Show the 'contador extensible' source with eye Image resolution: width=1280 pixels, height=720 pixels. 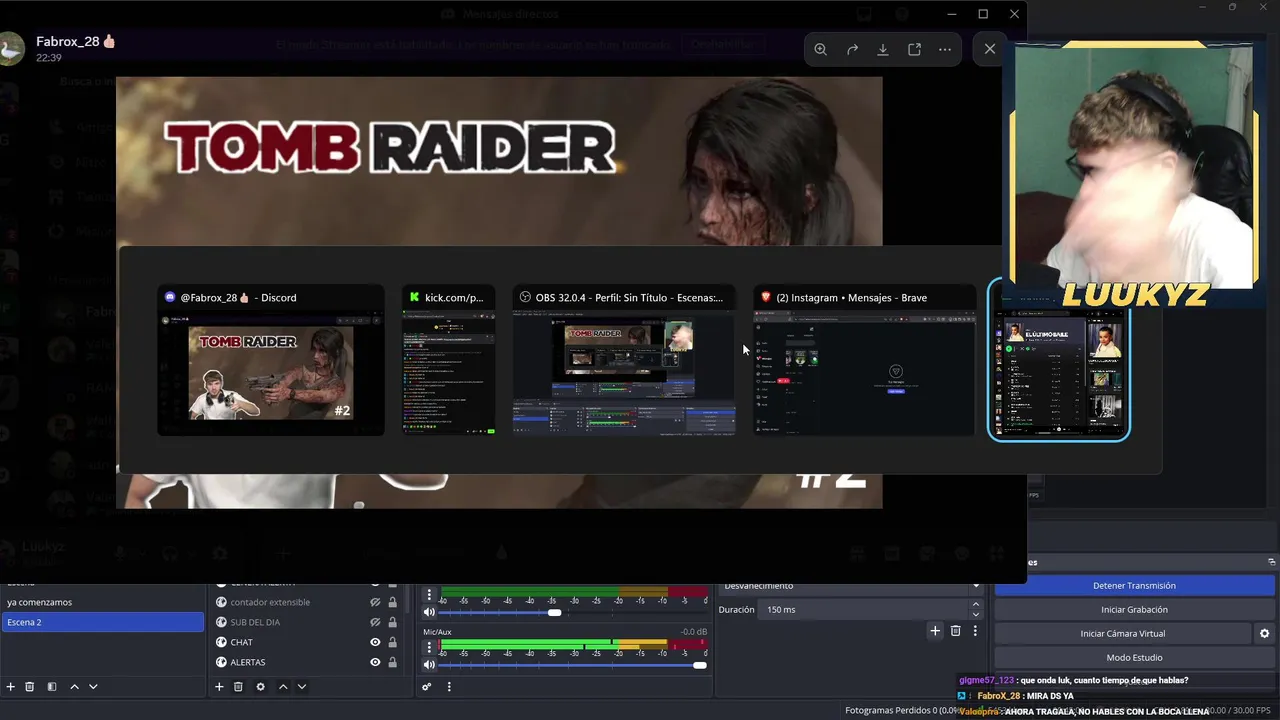(376, 602)
